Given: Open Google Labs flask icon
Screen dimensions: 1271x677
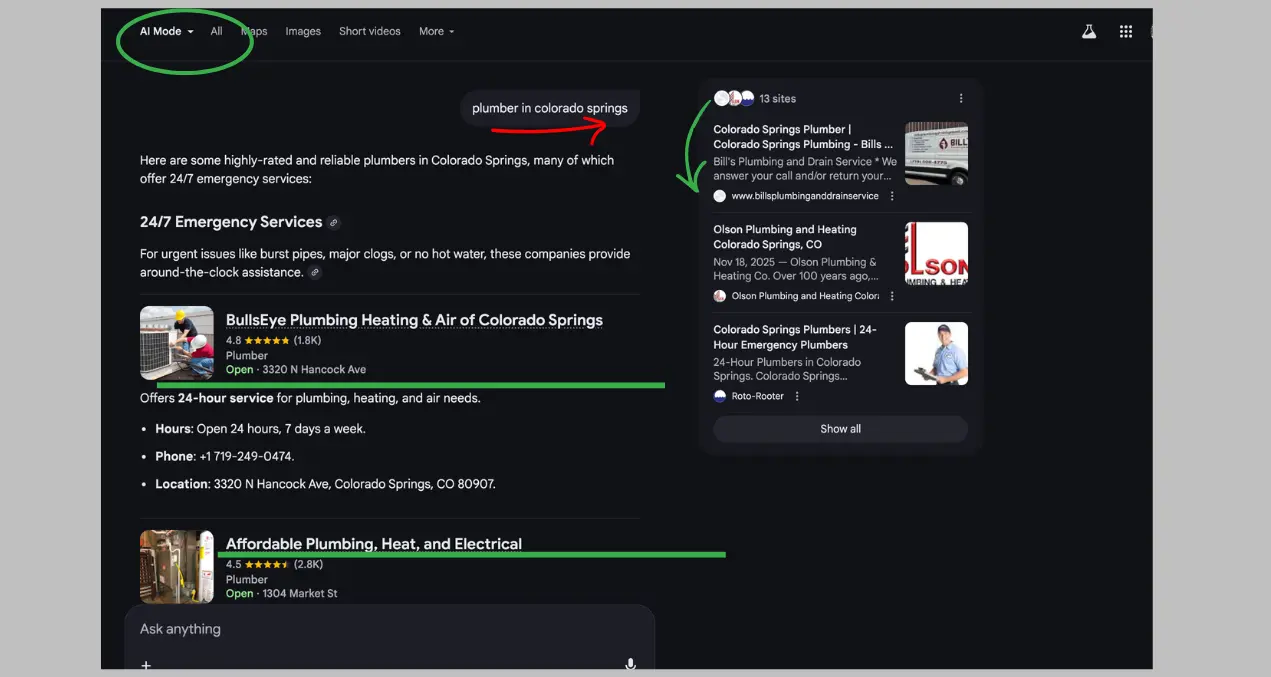Looking at the screenshot, I should tap(1089, 32).
